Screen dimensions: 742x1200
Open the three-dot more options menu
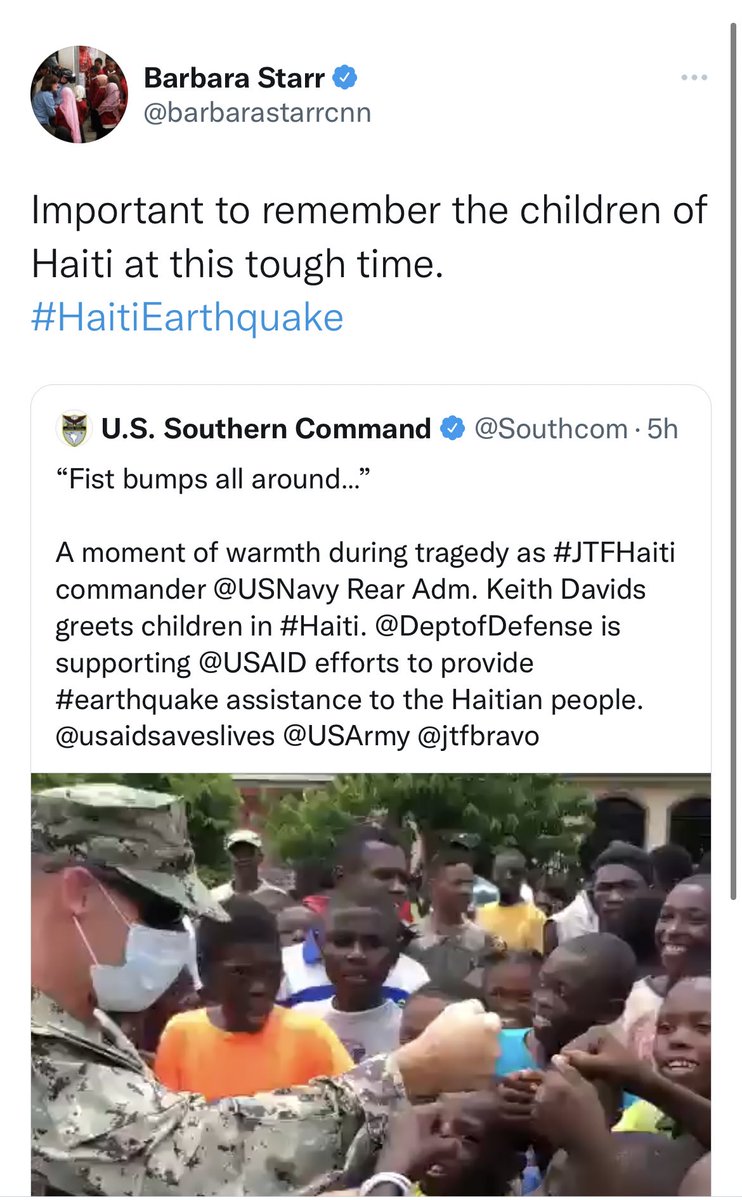(x=693, y=78)
